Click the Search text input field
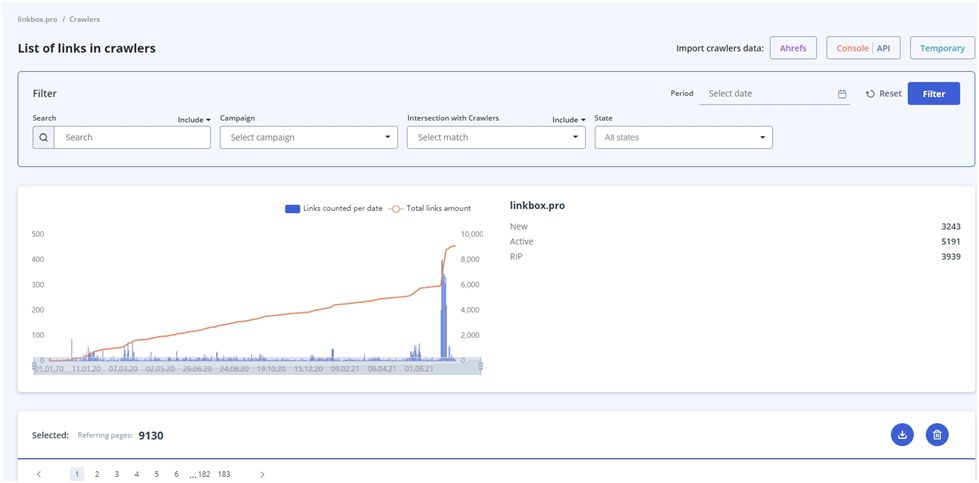Image resolution: width=979 pixels, height=483 pixels. (132, 137)
